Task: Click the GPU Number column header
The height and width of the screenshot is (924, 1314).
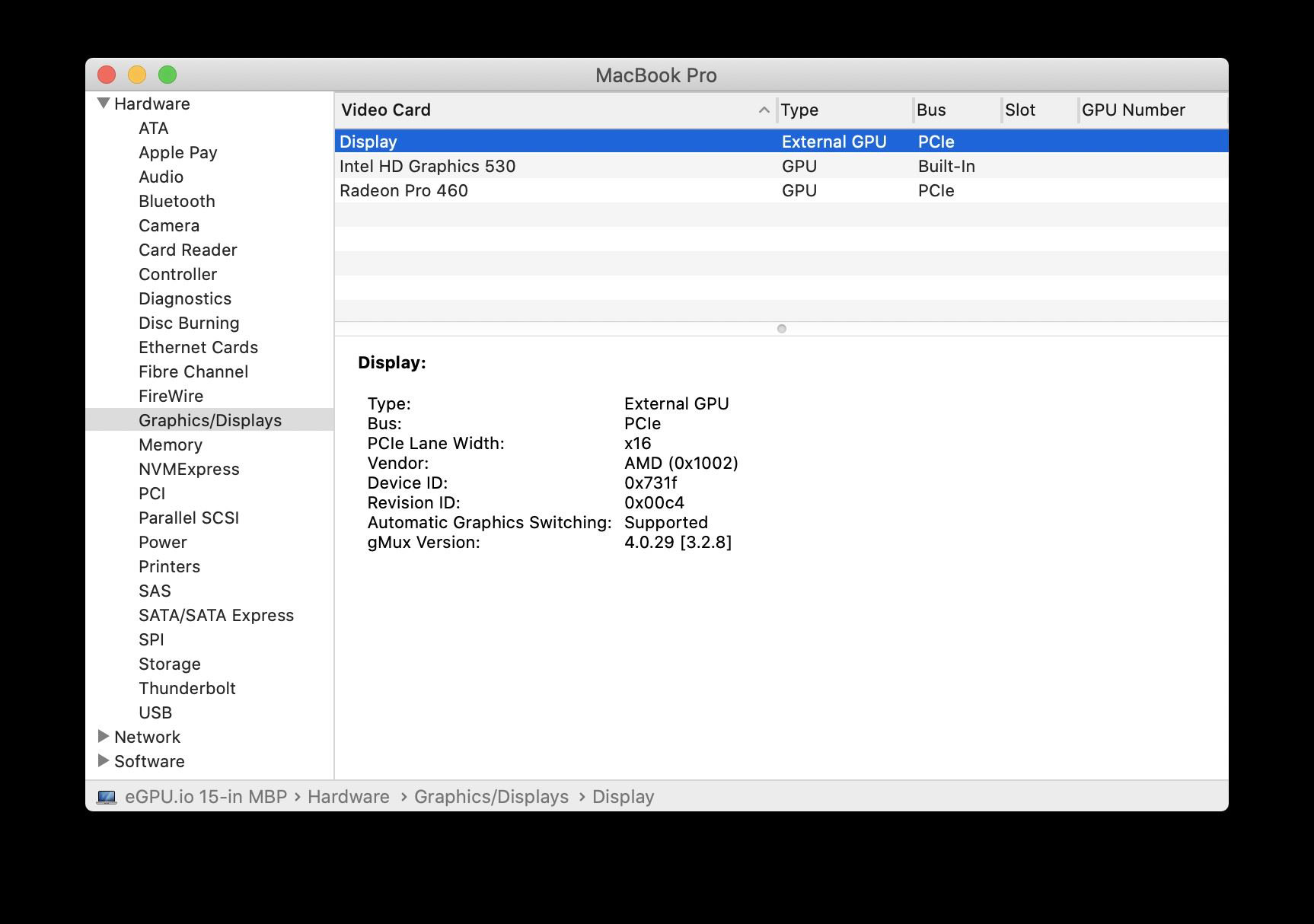Action: click(x=1133, y=110)
